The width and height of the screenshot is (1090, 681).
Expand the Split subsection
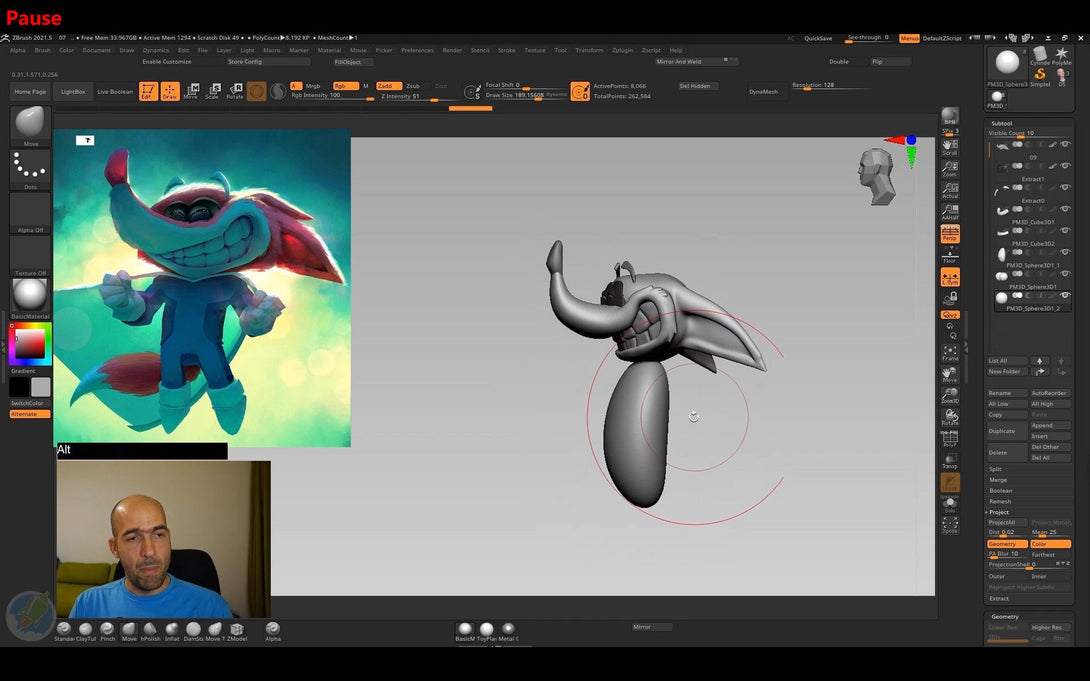pos(995,469)
